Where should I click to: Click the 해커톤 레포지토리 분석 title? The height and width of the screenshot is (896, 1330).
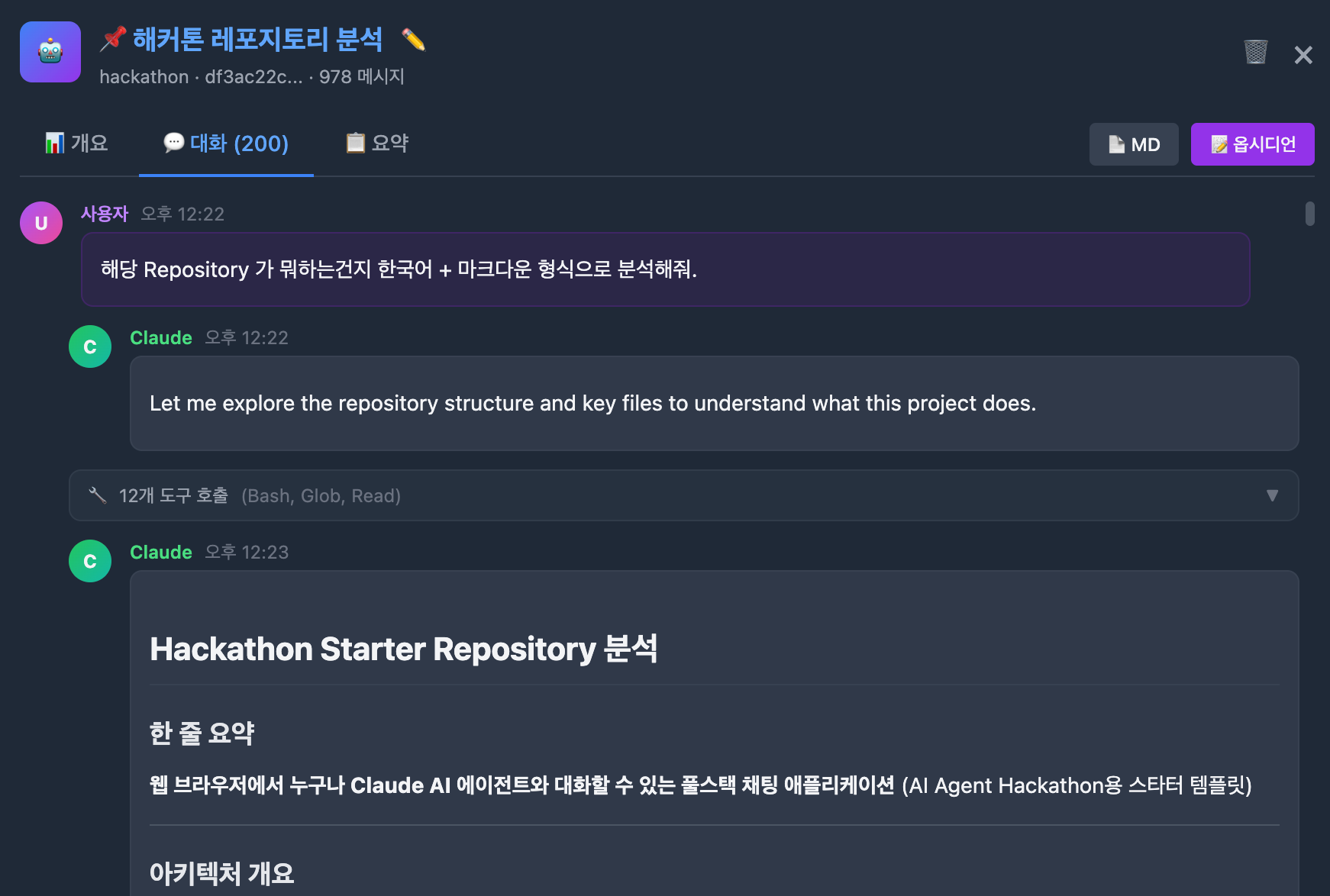257,39
